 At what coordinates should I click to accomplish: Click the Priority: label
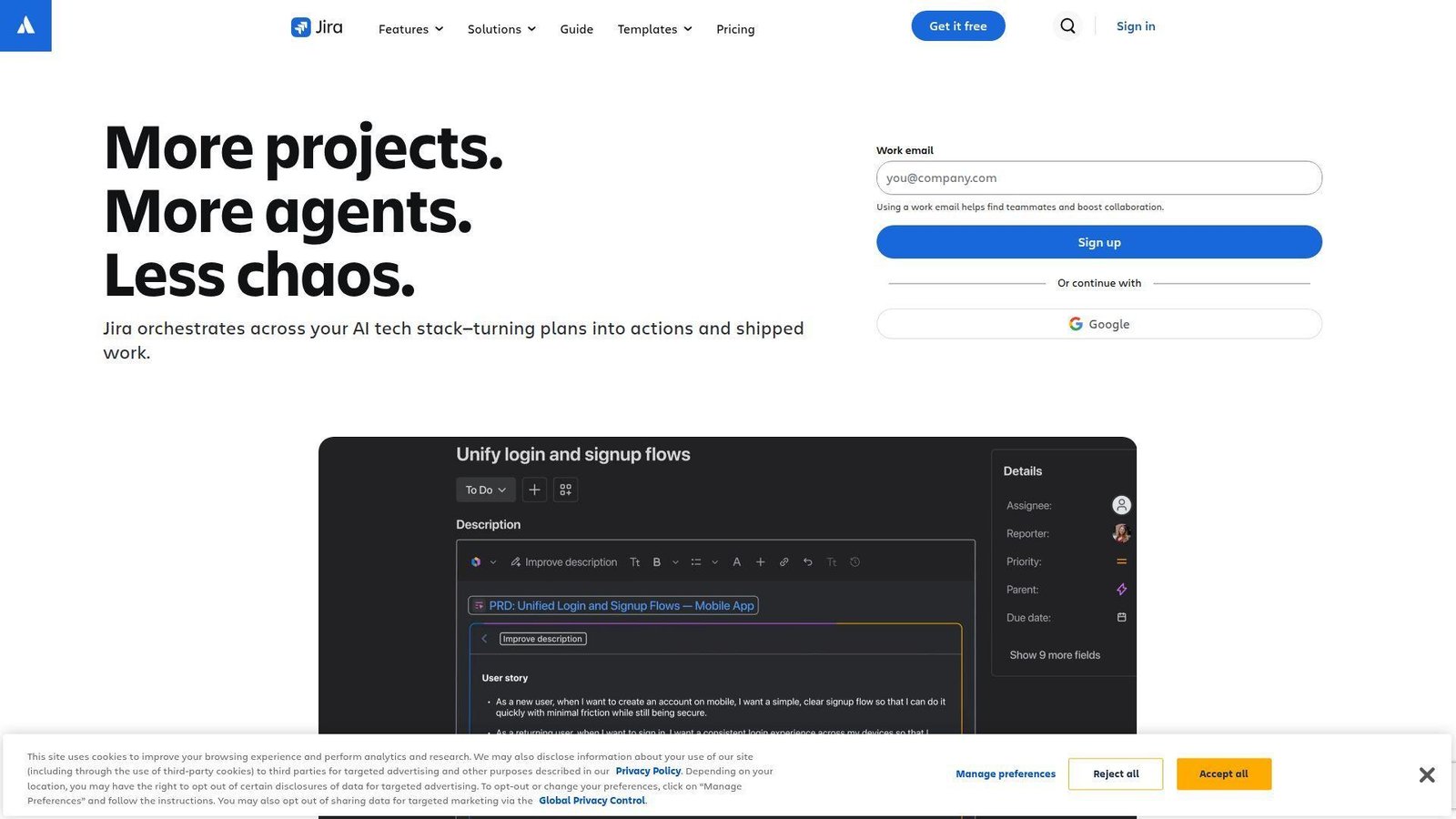[x=1024, y=561]
